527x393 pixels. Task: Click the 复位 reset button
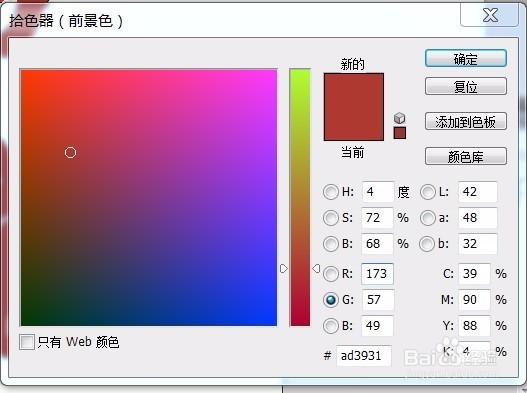(465, 86)
